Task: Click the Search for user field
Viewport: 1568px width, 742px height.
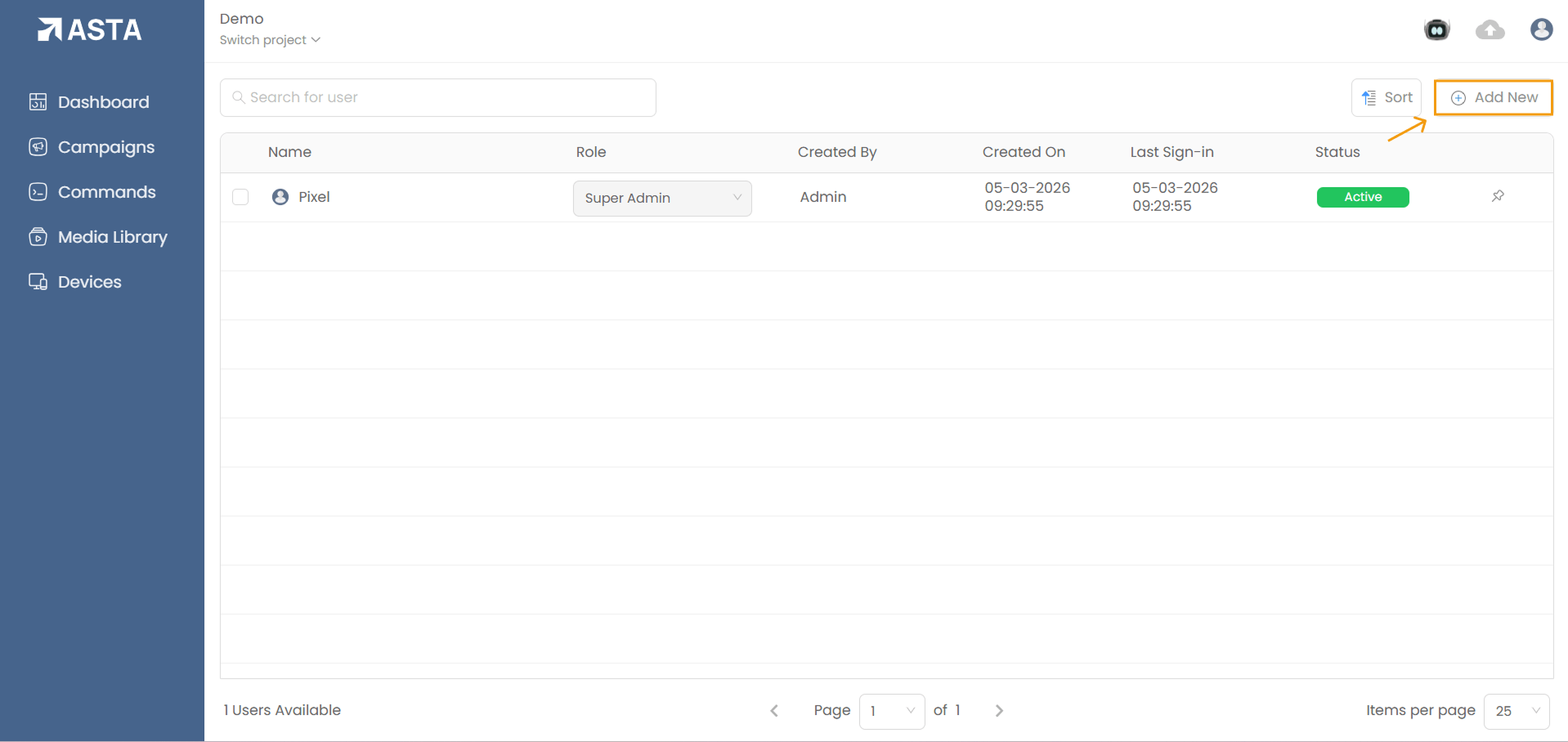Action: 438,97
